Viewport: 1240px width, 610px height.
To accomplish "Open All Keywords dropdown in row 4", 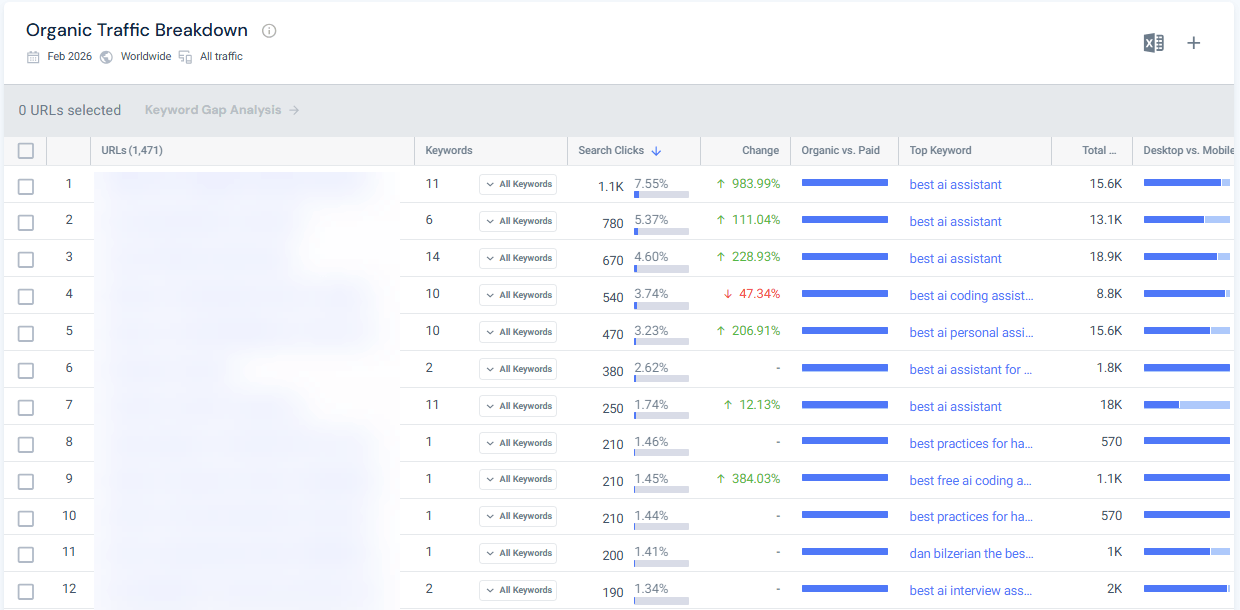I will [518, 295].
